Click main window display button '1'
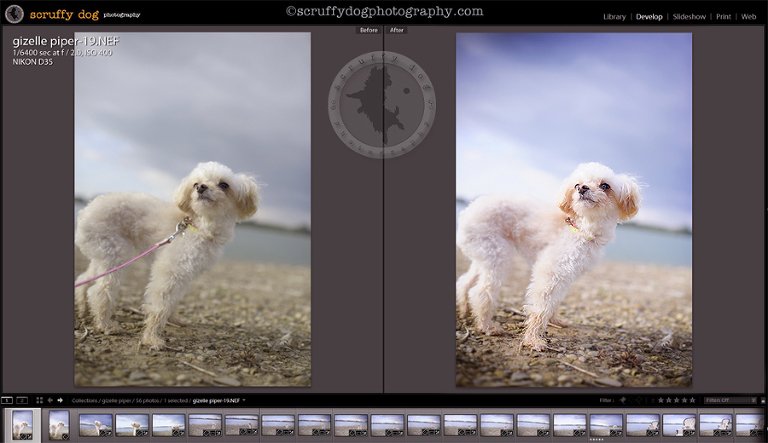The image size is (768, 443). pyautogui.click(x=6, y=400)
